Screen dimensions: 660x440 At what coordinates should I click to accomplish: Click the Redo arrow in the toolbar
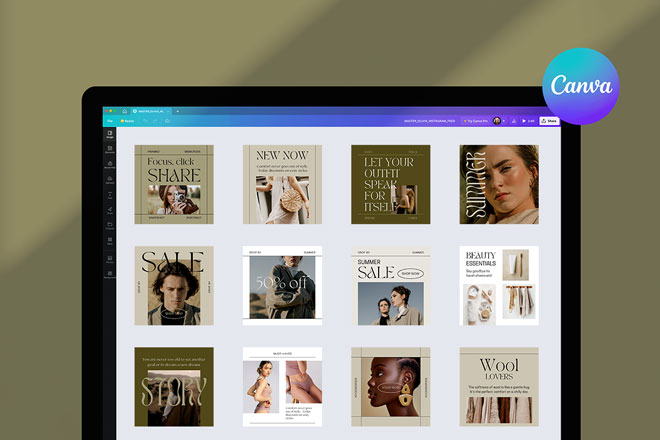coord(155,121)
